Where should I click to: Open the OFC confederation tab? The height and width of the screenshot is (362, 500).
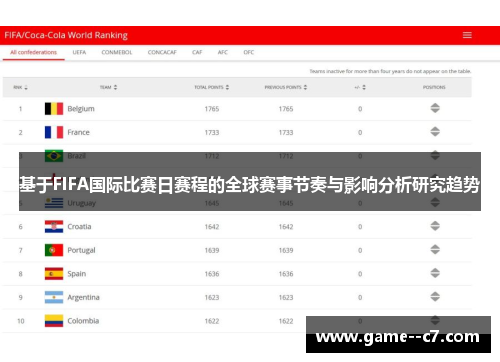click(x=249, y=52)
